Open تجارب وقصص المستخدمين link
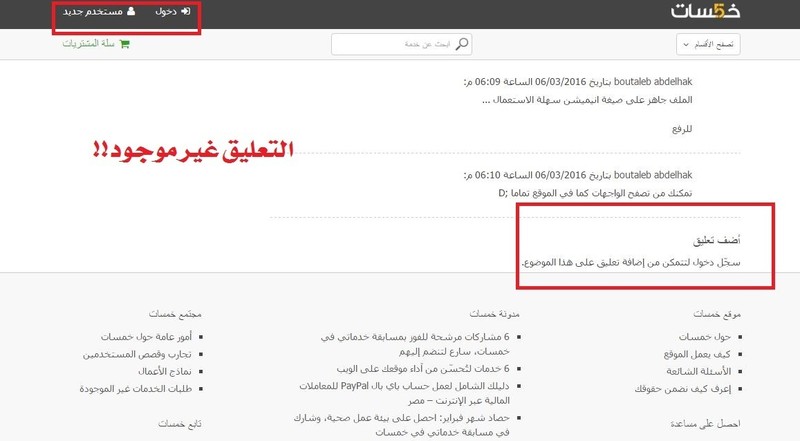 click(x=137, y=354)
